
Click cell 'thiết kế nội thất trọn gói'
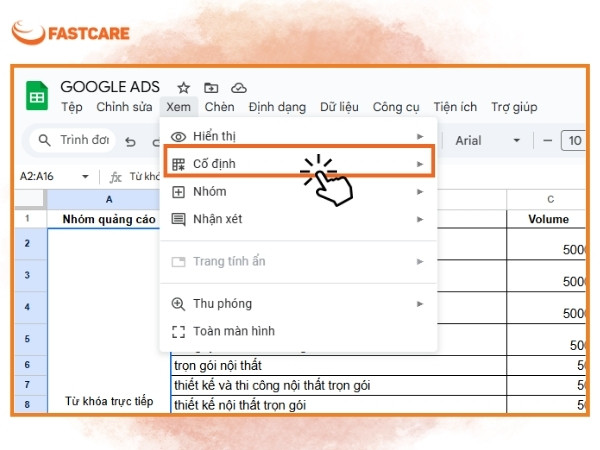[338, 405]
